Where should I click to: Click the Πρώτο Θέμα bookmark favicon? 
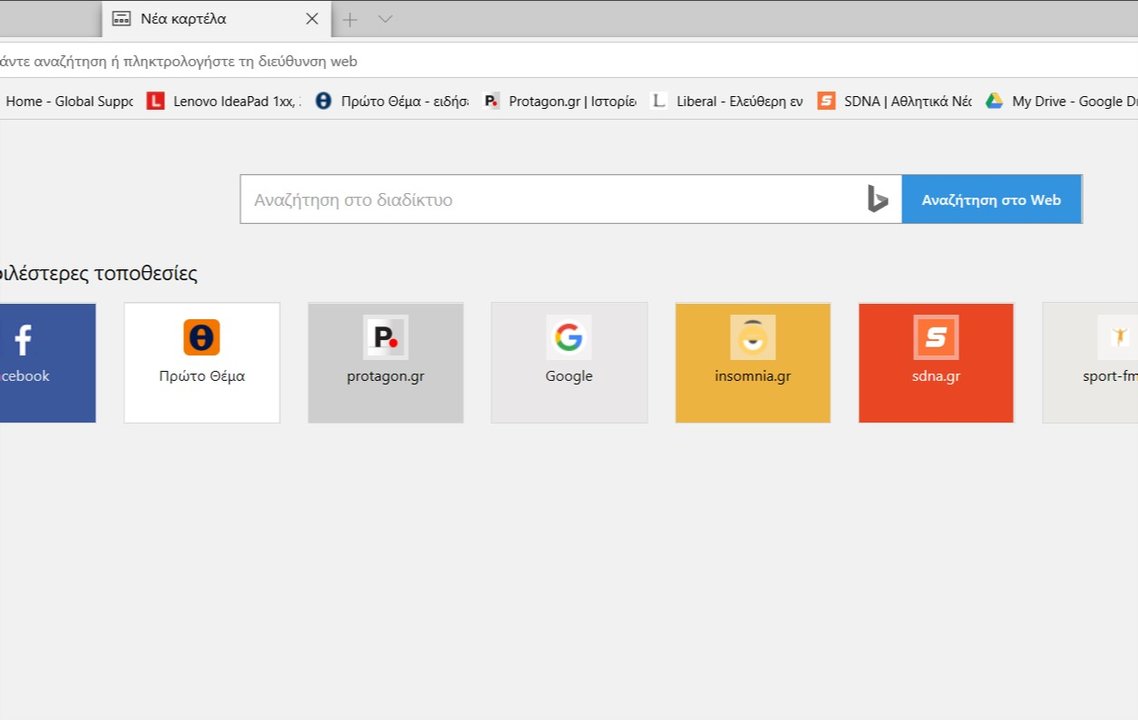(x=324, y=101)
